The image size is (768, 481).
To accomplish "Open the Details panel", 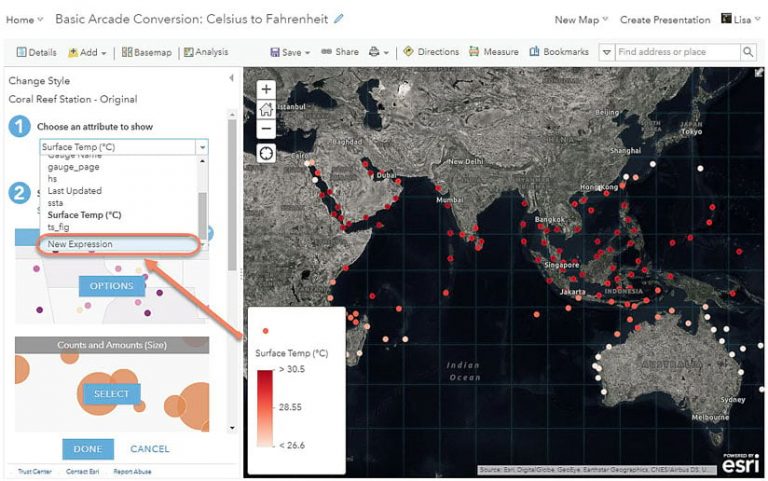I will (36, 52).
